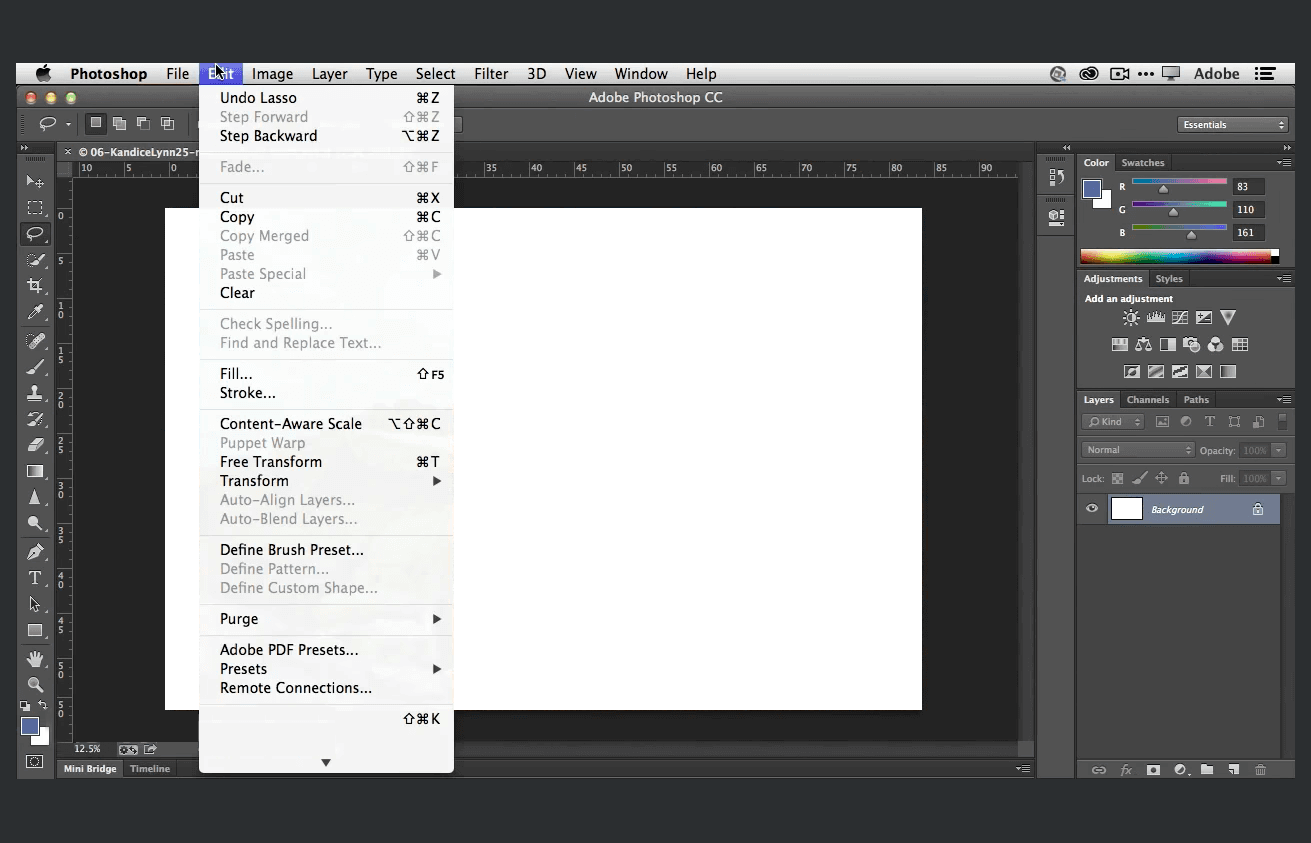Add a Brightness/Contrast adjustment
This screenshot has height=843, width=1311.
[1131, 318]
